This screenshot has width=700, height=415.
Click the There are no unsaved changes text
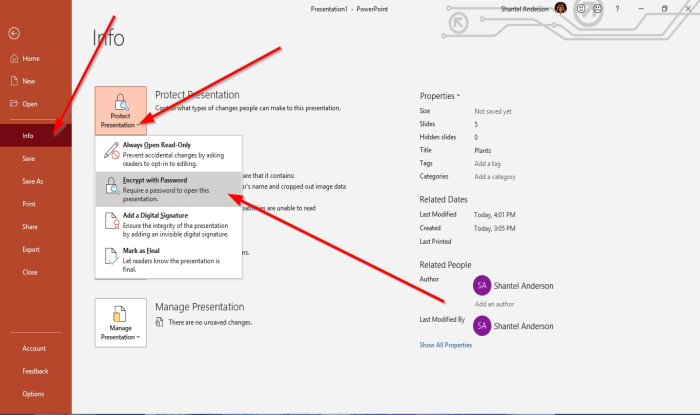pyautogui.click(x=210, y=322)
